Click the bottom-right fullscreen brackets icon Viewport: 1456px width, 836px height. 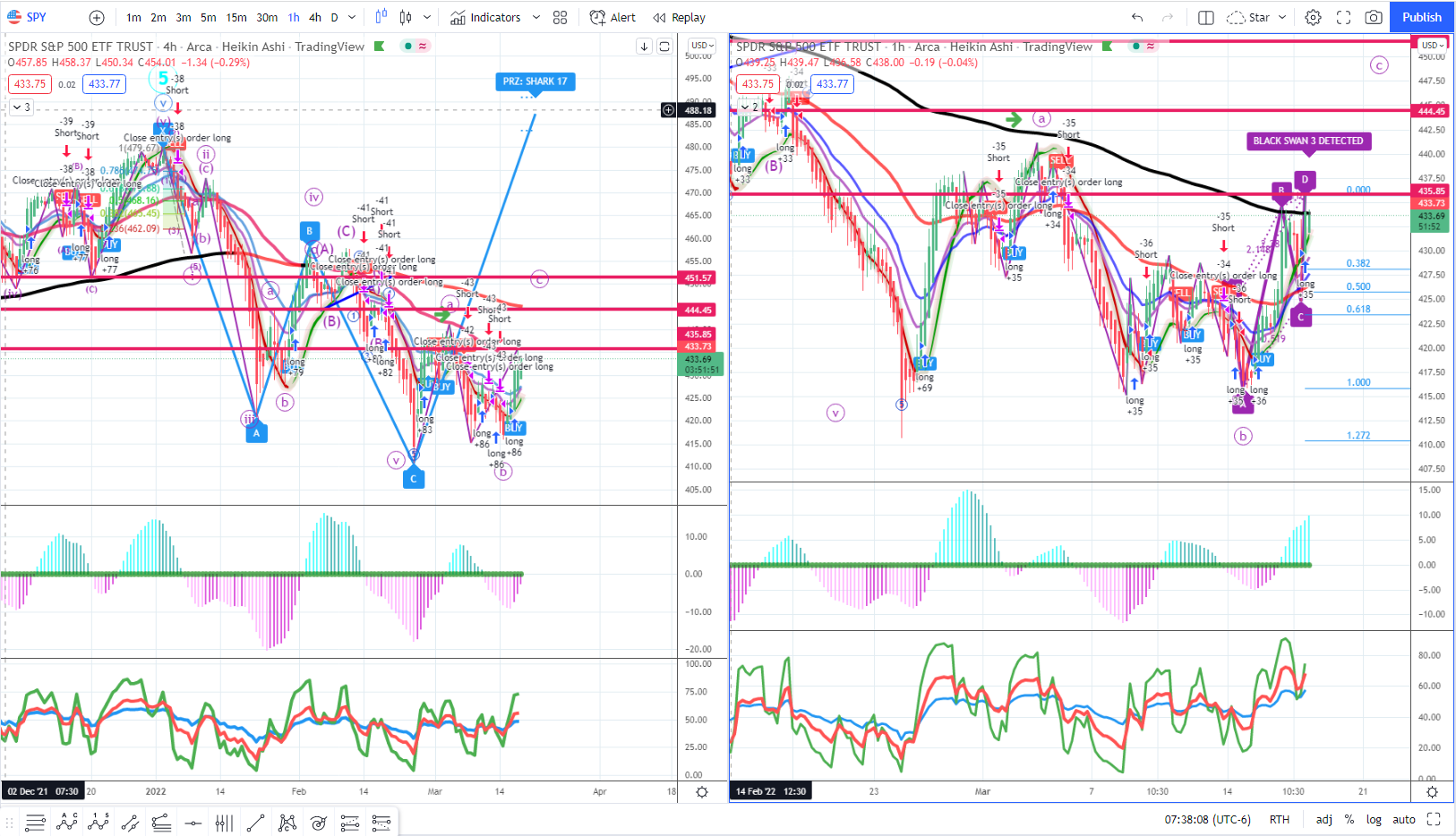[x=1434, y=819]
